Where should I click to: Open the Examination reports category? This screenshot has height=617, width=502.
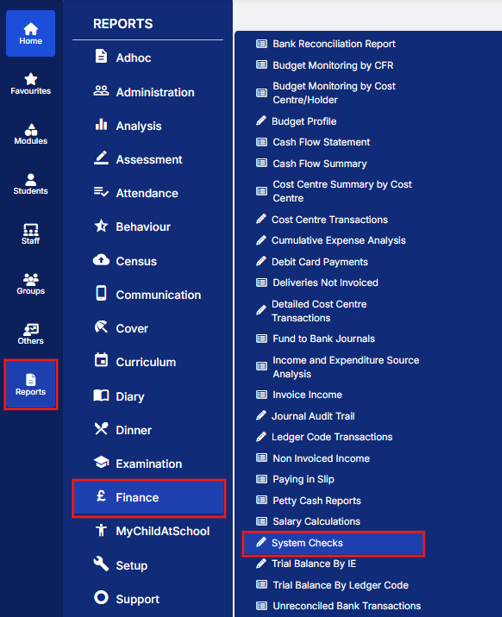(x=148, y=464)
